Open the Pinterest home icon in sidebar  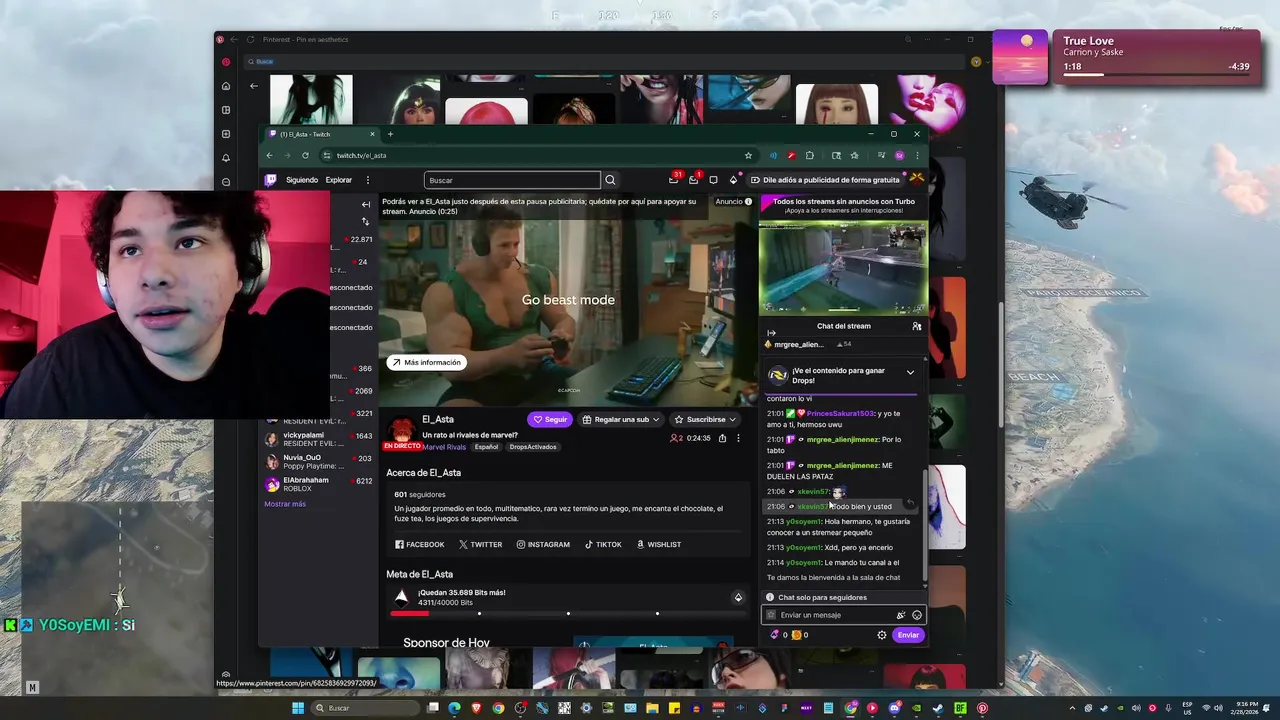tap(226, 86)
